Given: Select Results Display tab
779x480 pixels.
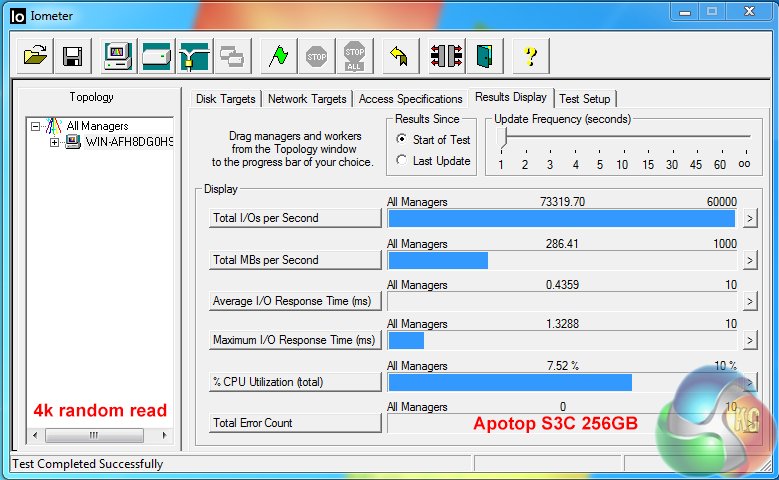Looking at the screenshot, I should (511, 97).
